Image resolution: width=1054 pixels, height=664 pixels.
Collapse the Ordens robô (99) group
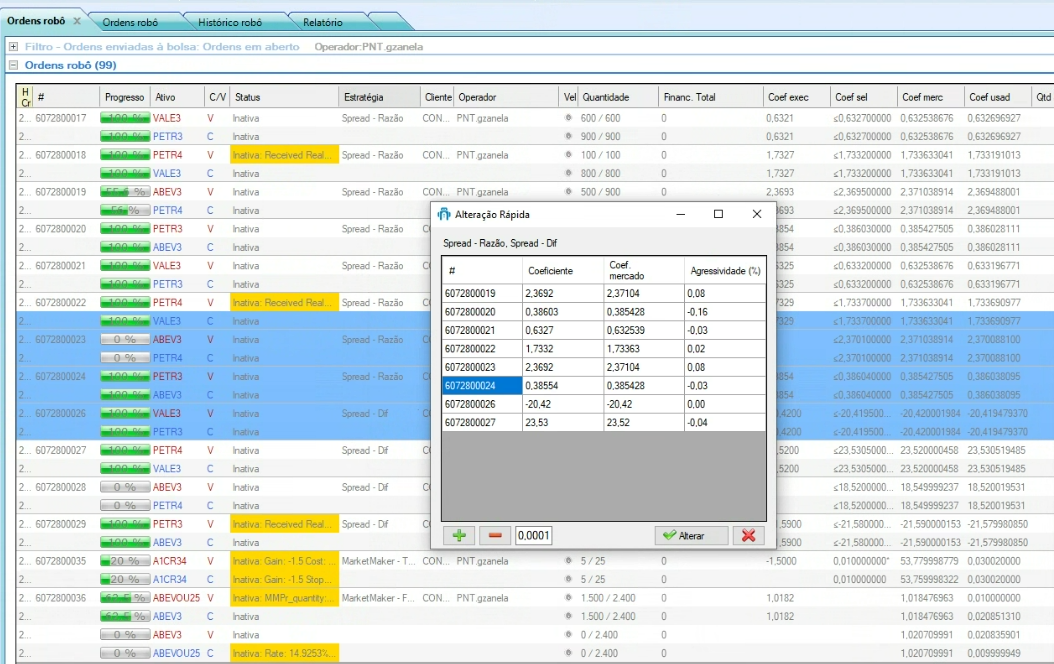[x=13, y=65]
